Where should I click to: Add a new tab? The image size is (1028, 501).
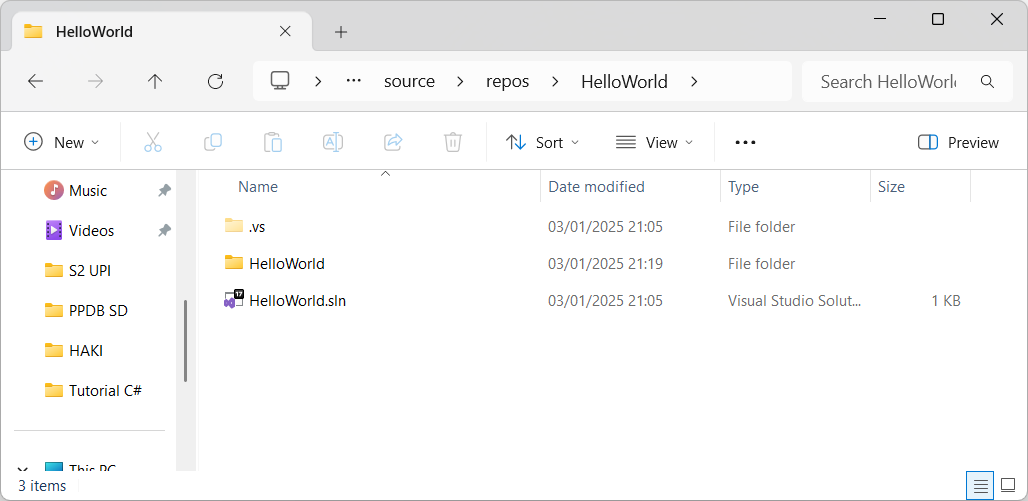coord(341,32)
